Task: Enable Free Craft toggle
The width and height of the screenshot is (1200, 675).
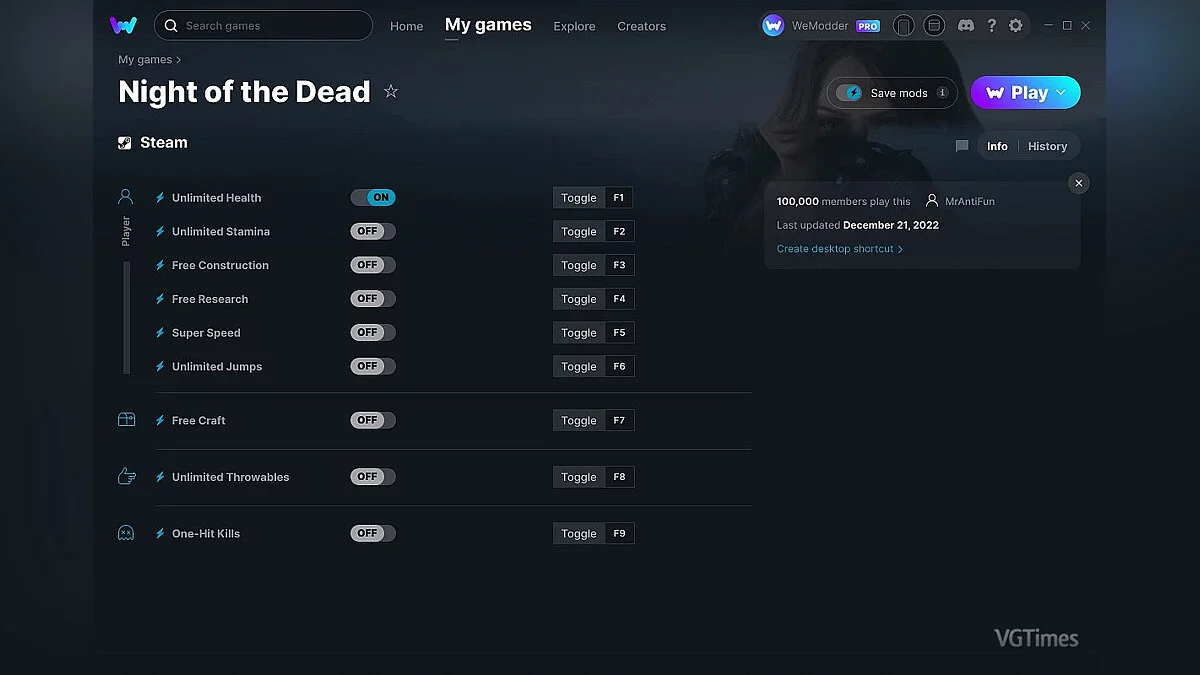Action: (373, 420)
